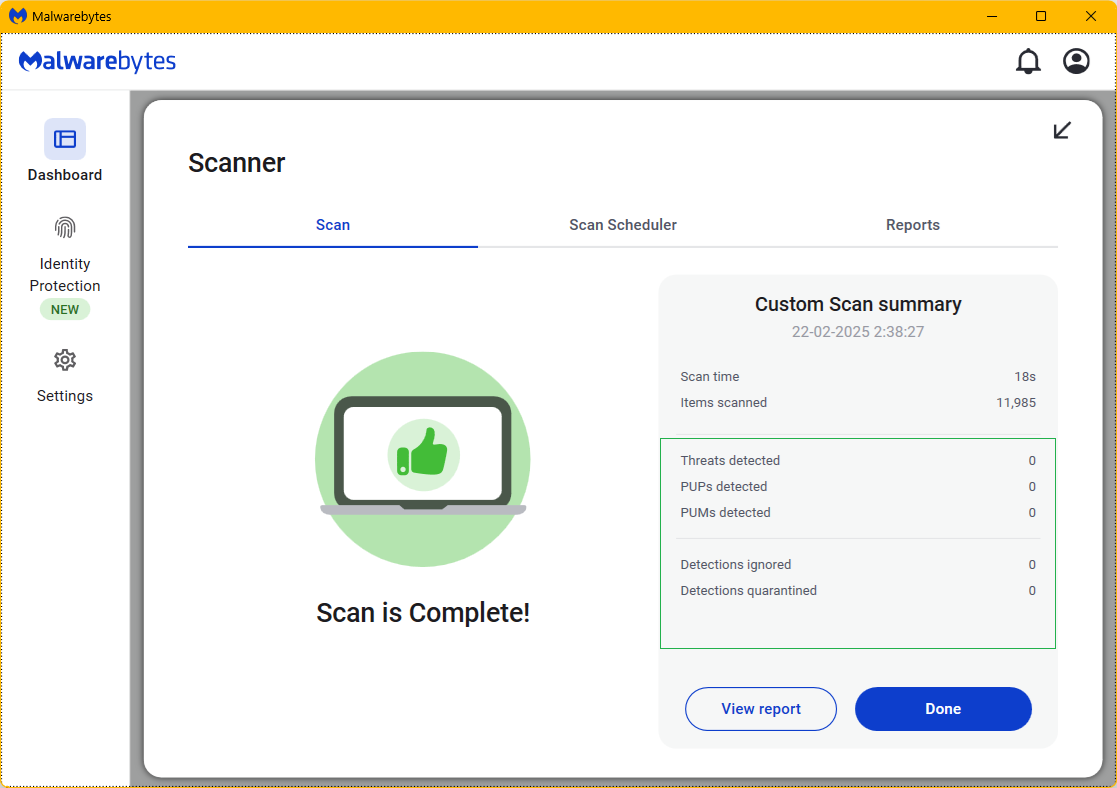Click the NEW badge under Identity Protection

[x=65, y=310]
